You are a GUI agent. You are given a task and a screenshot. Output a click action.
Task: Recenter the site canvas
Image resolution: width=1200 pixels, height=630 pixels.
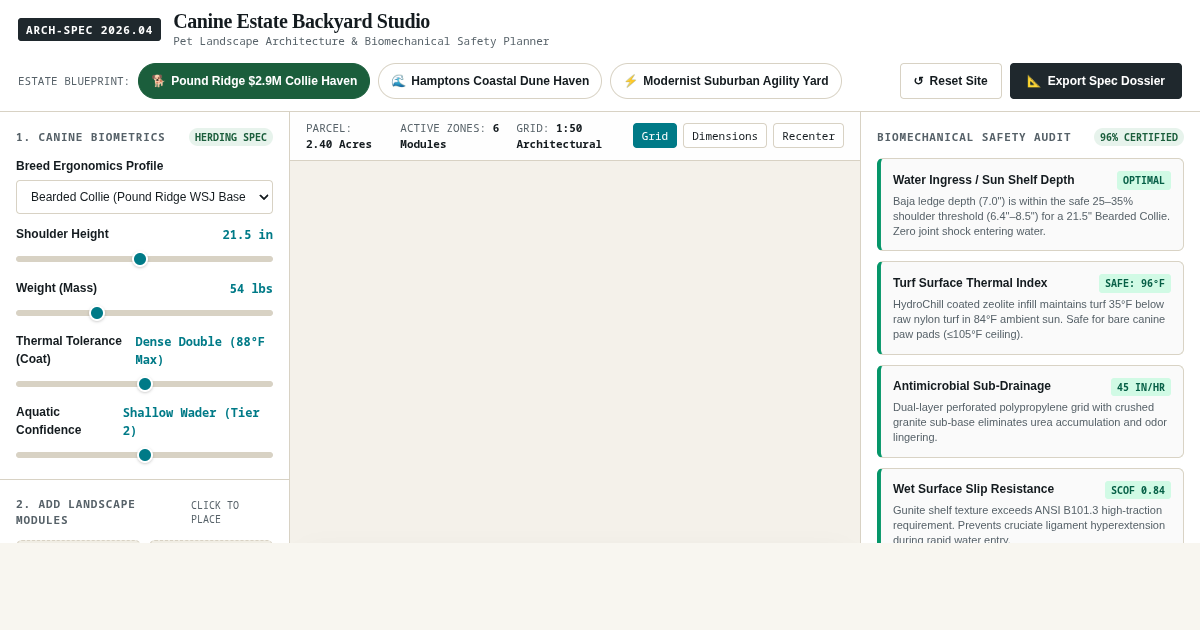pos(808,136)
